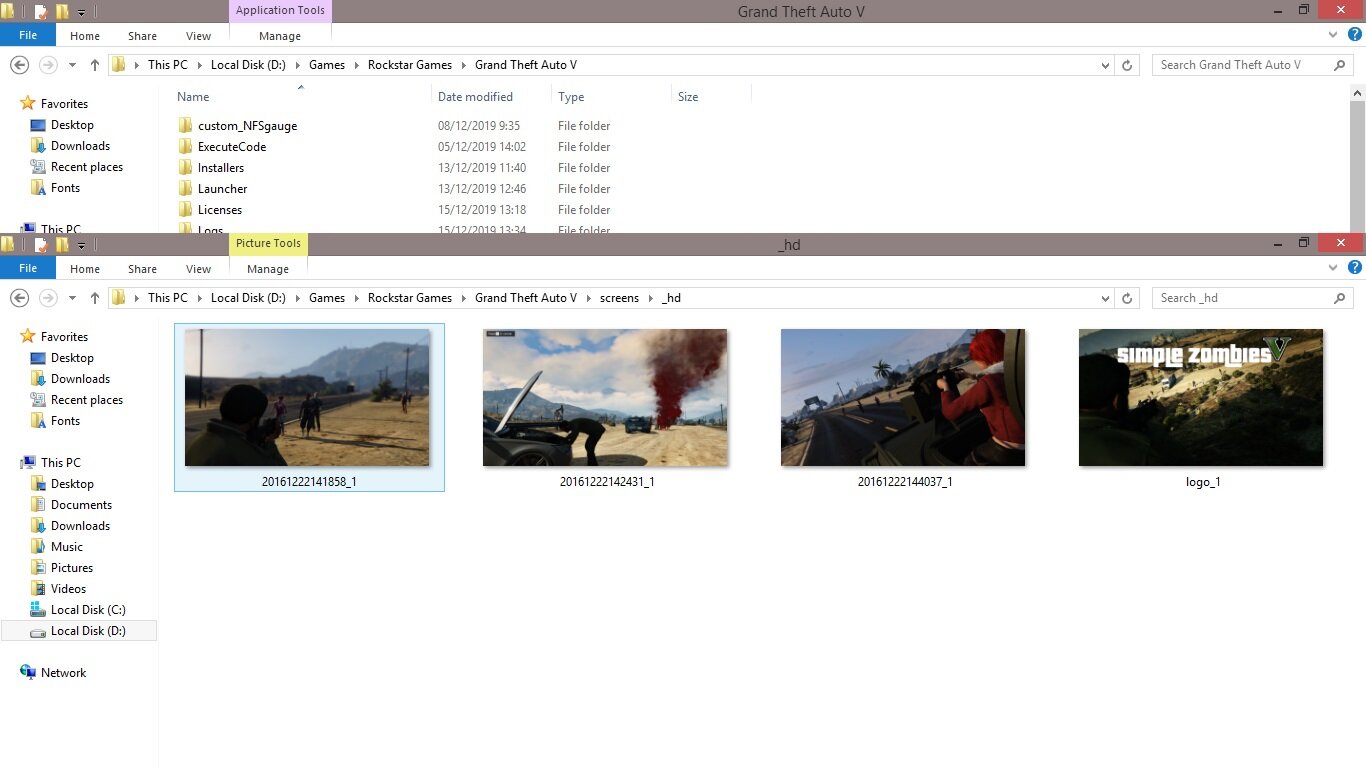Screen dimensions: 1366x768
Task: Select thumbnail 20161222142431_1
Action: (606, 398)
